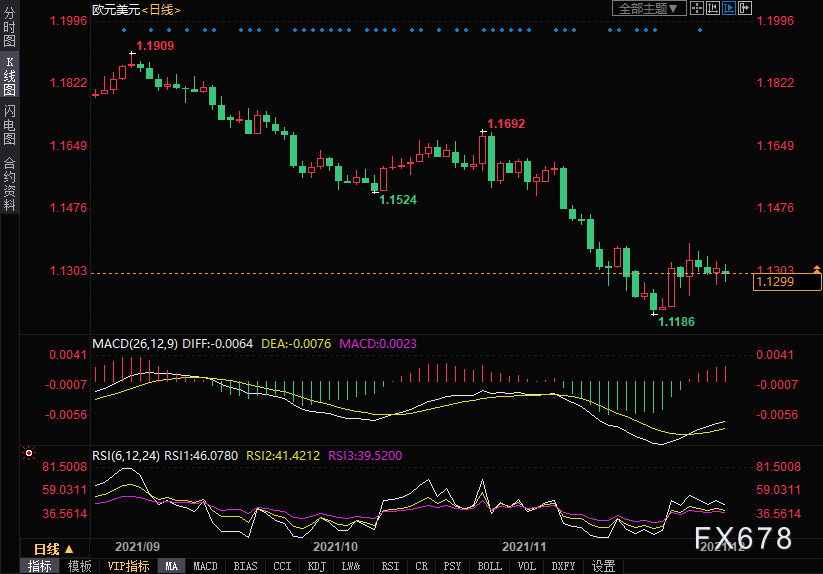This screenshot has width=823, height=574.
Task: Click the chart range measurement icon
Action: tap(713, 8)
